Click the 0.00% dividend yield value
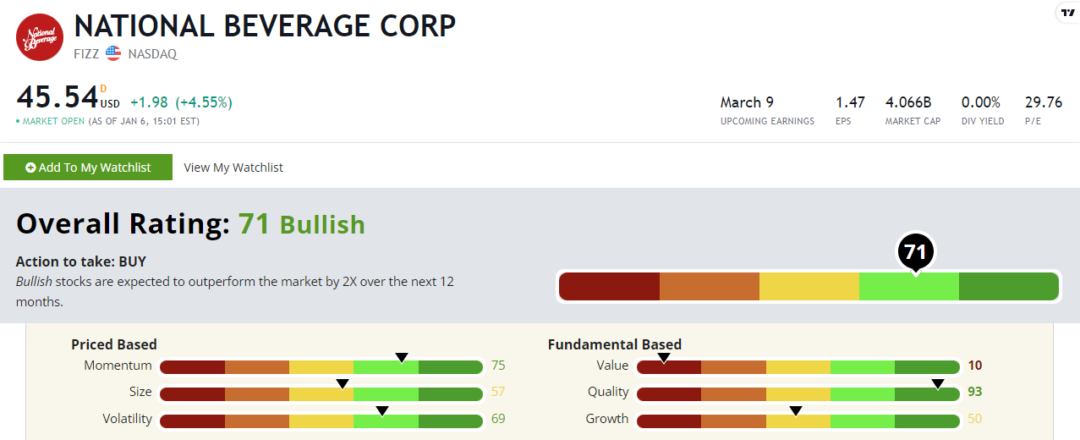Image resolution: width=1080 pixels, height=440 pixels. (980, 102)
